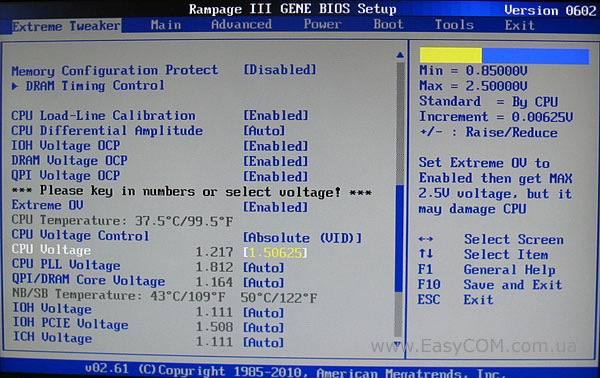Click the Version 0602 text
This screenshot has height=378, width=600.
tap(550, 10)
